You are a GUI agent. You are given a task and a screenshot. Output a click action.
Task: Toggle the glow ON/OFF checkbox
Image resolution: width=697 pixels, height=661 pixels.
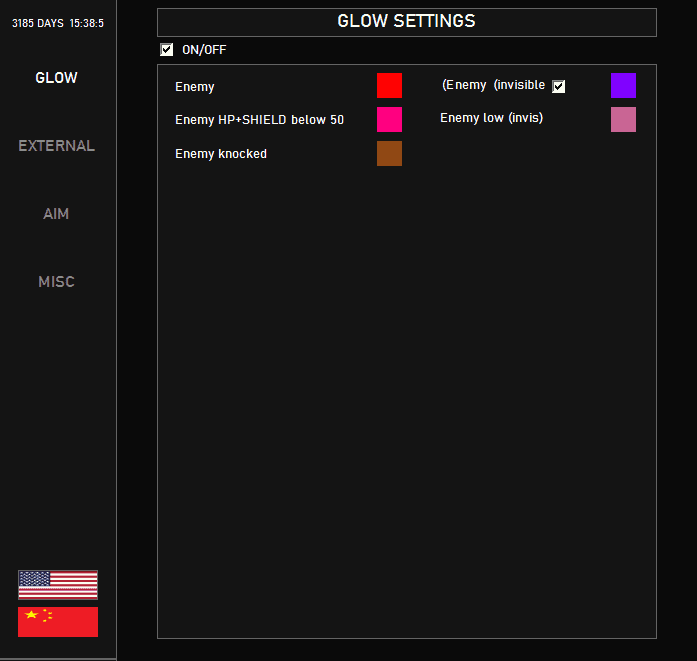click(167, 50)
